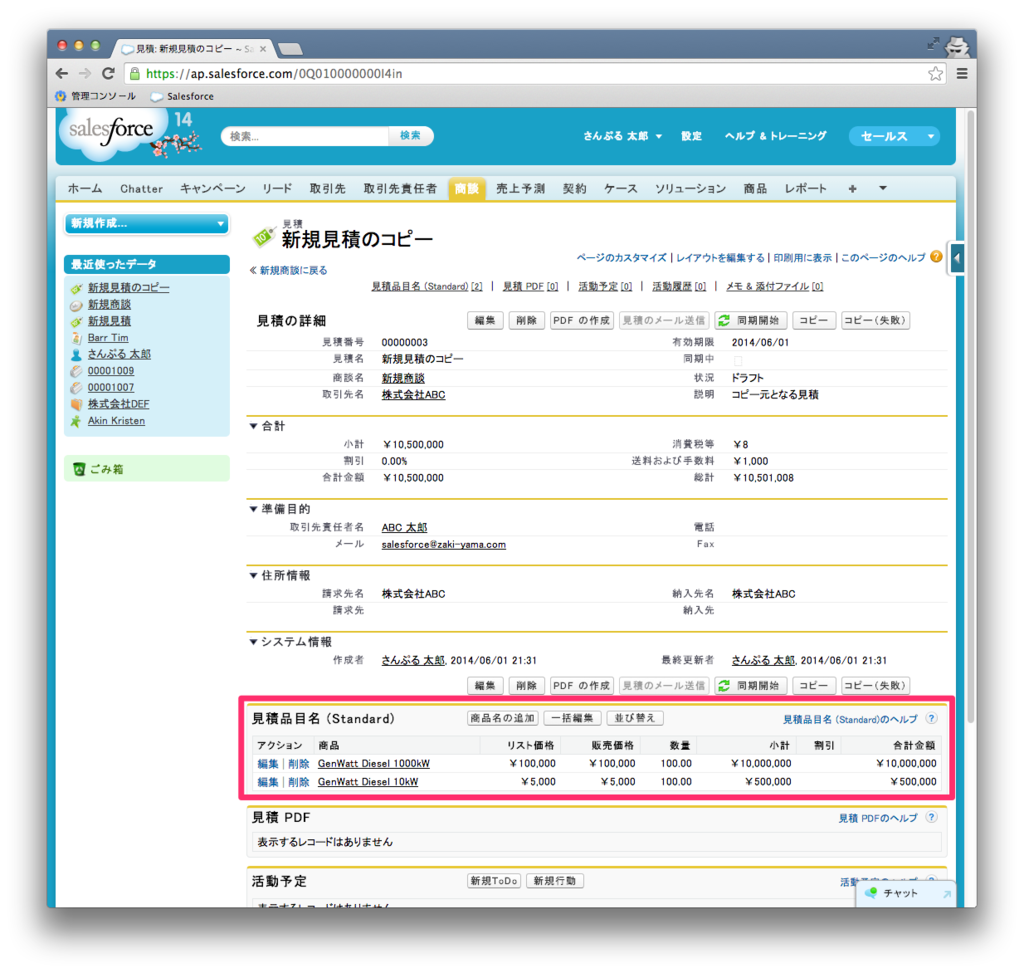Click top PDF の作成 button
Screen dimensions: 1024x973
[x=581, y=320]
